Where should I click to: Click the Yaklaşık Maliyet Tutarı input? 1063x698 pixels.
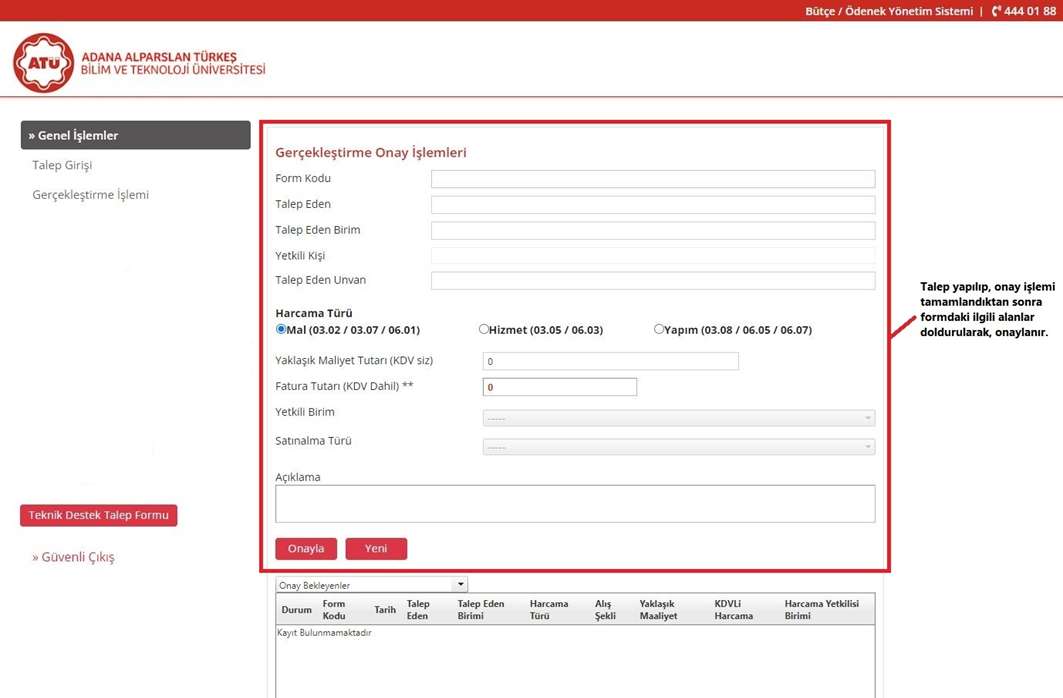[611, 361]
